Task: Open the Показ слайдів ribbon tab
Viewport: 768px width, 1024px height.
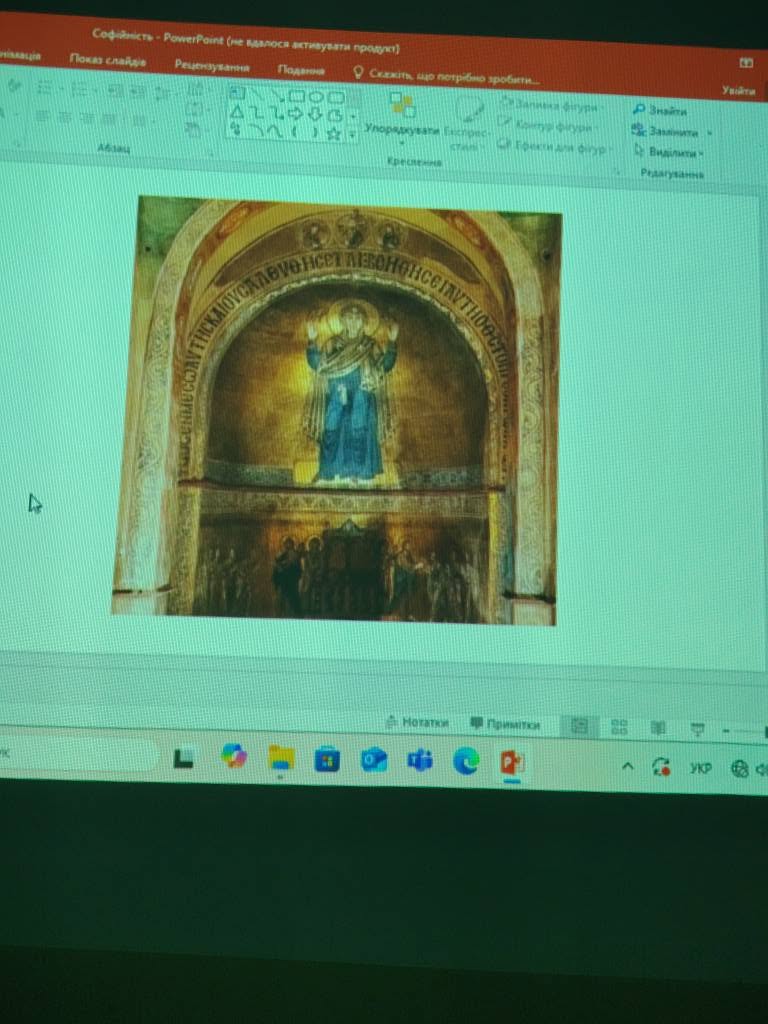Action: [107, 61]
